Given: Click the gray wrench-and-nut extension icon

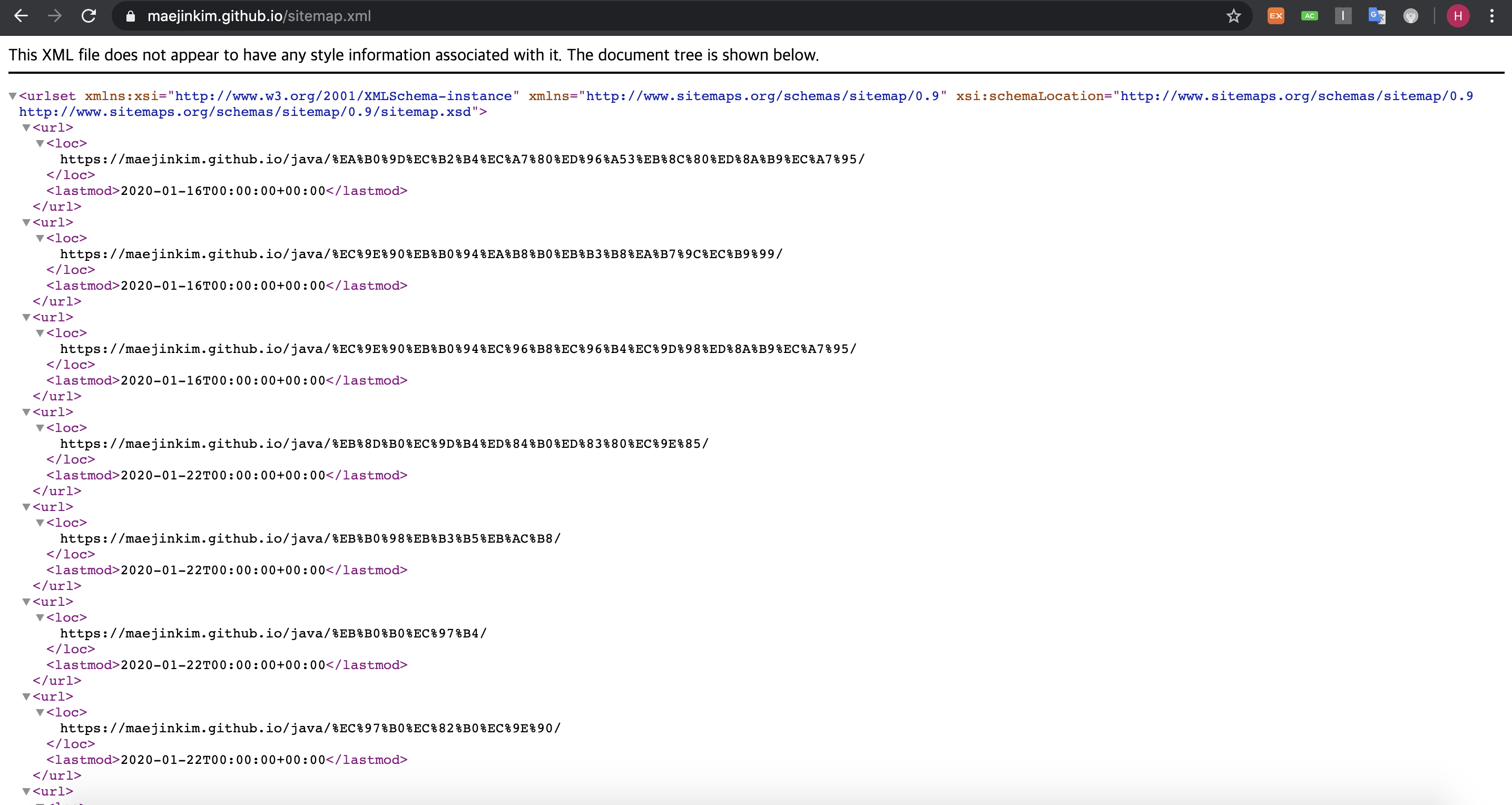Looking at the screenshot, I should (x=1410, y=16).
